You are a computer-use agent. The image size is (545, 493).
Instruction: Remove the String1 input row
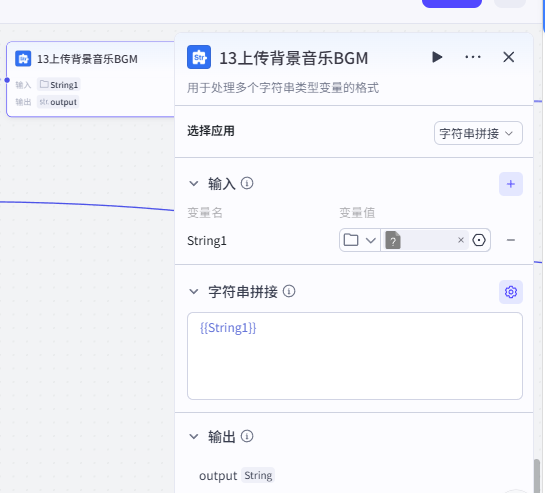pos(511,240)
